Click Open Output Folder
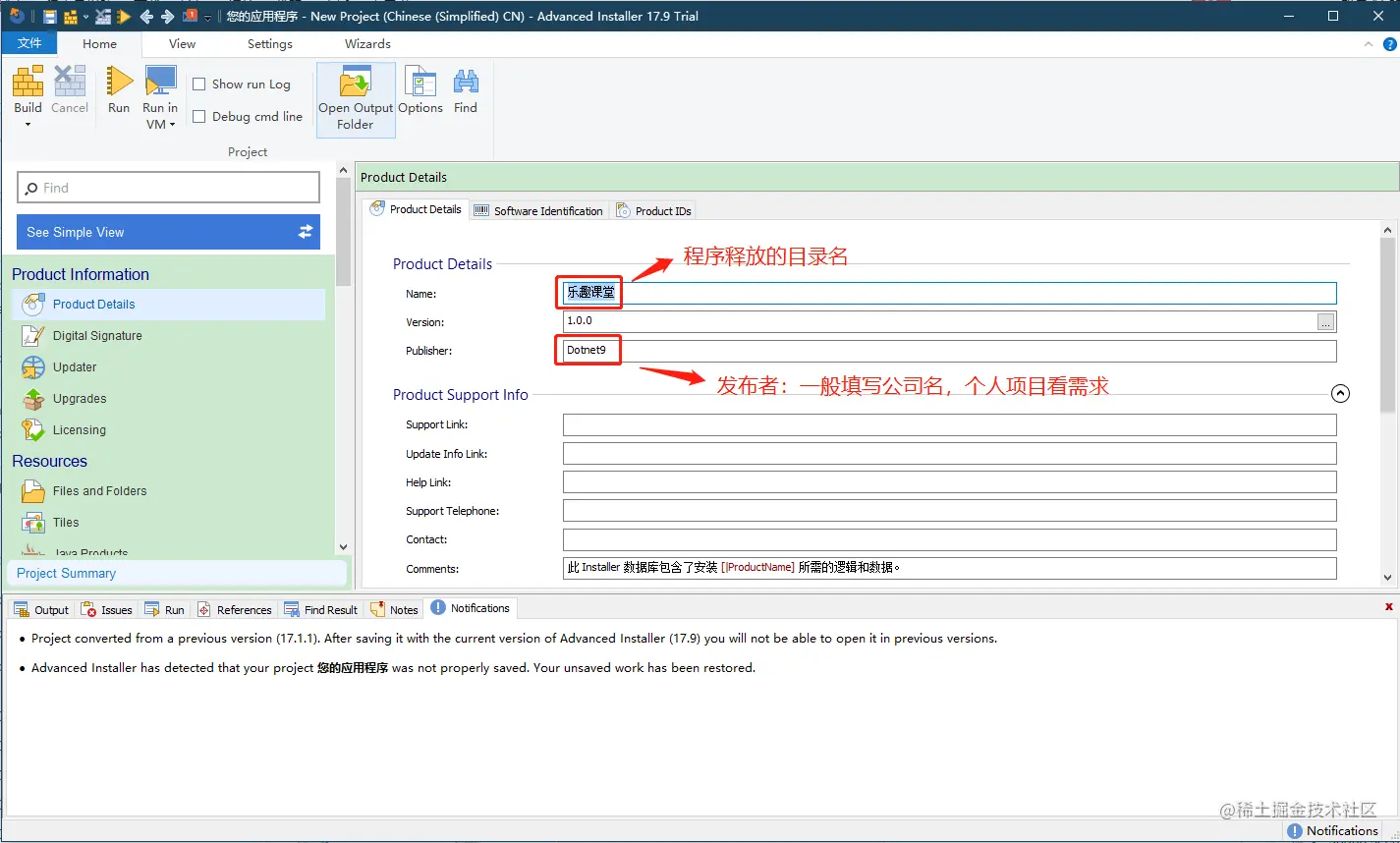Image resolution: width=1400 pixels, height=843 pixels. click(x=356, y=98)
